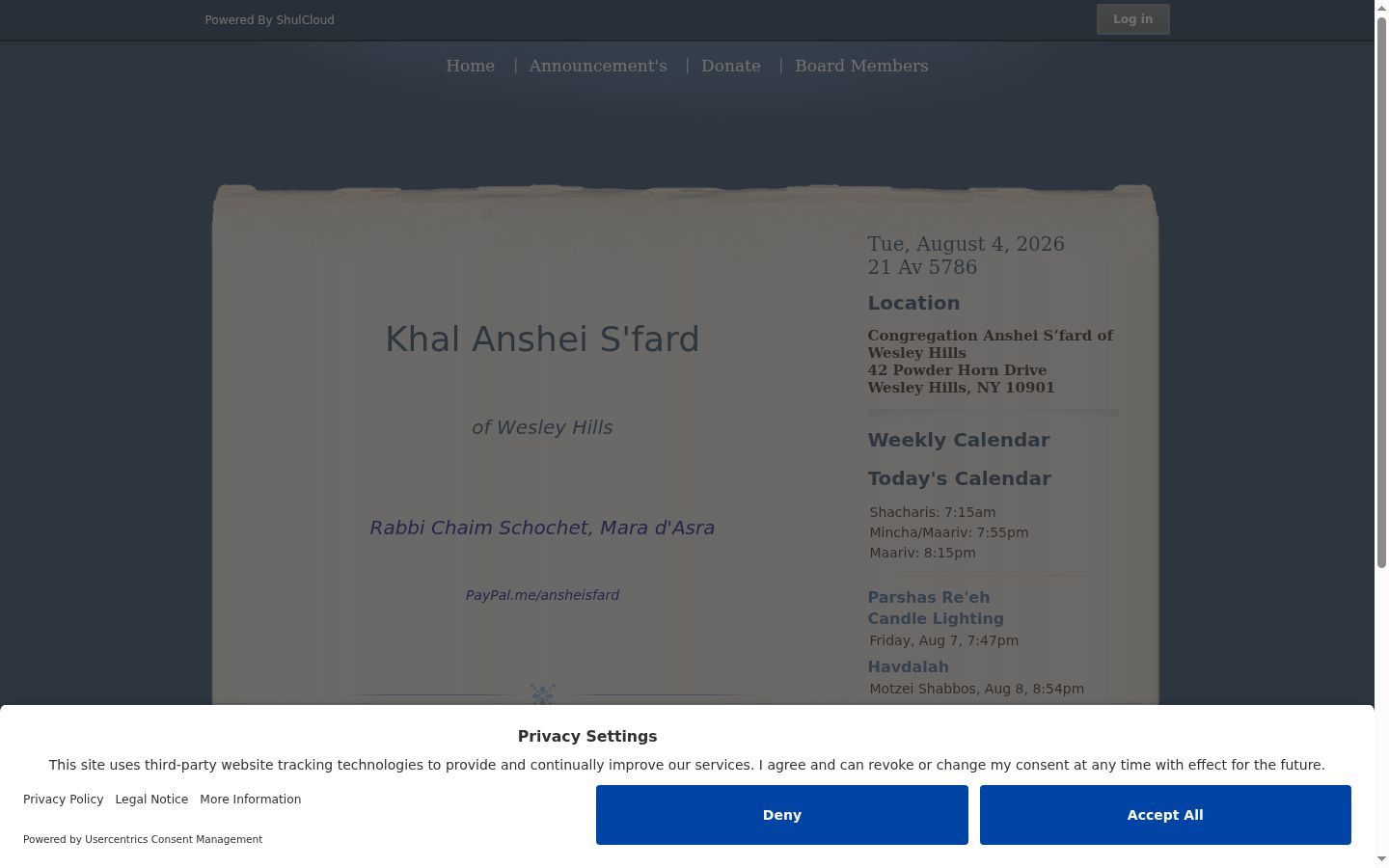Go to the Donate page
This screenshot has width=1389, height=868.
[731, 66]
